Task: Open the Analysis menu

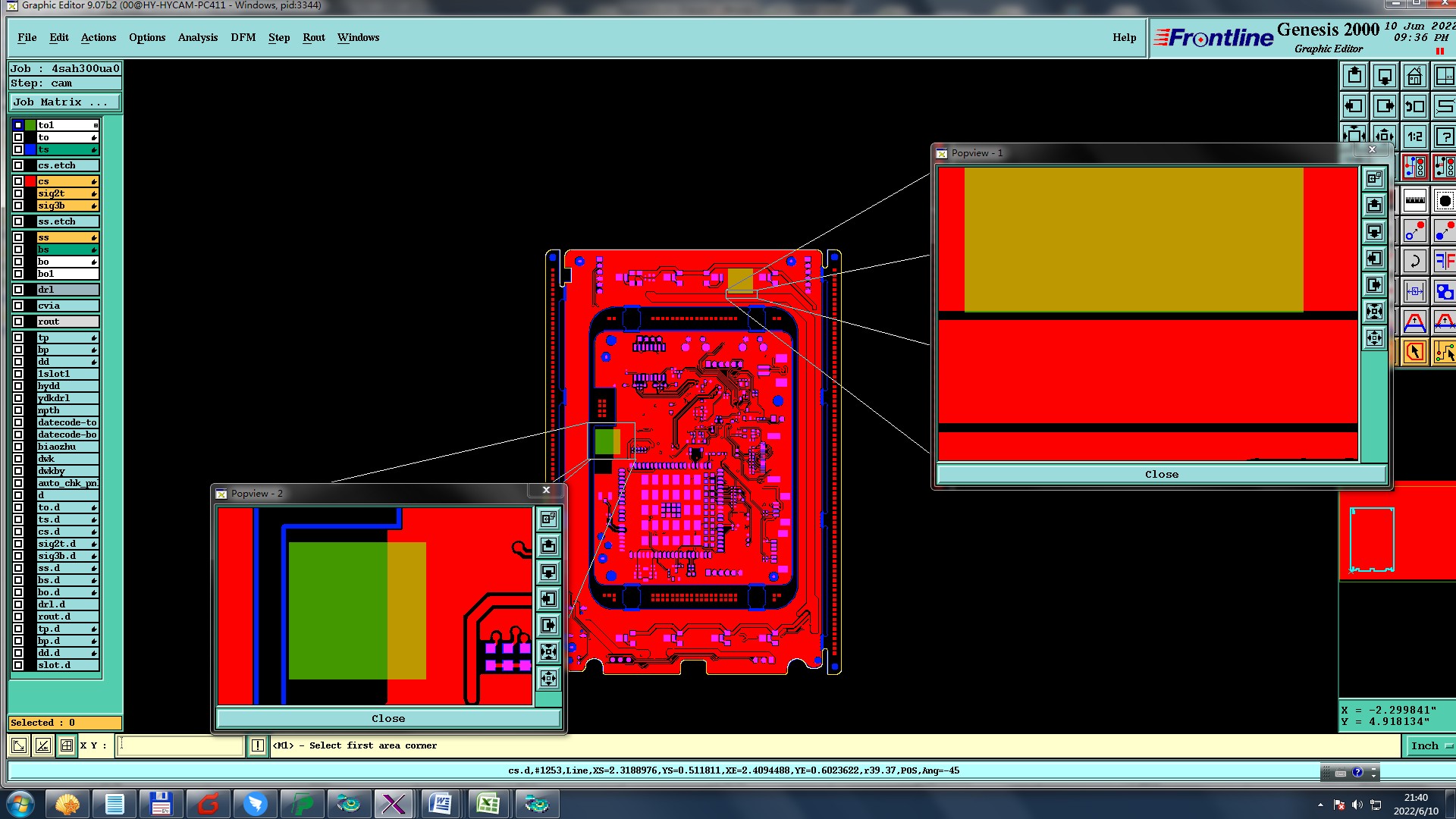Action: (x=197, y=37)
